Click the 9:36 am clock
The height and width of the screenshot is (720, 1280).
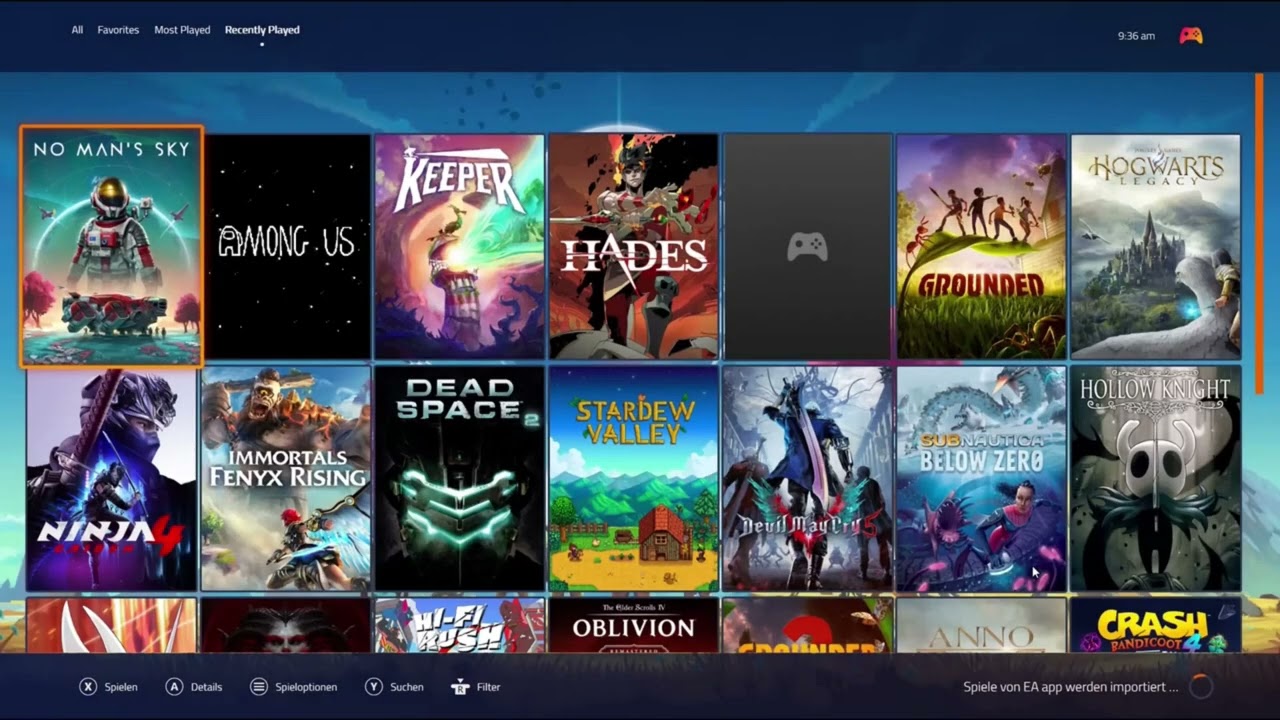pyautogui.click(x=1136, y=36)
